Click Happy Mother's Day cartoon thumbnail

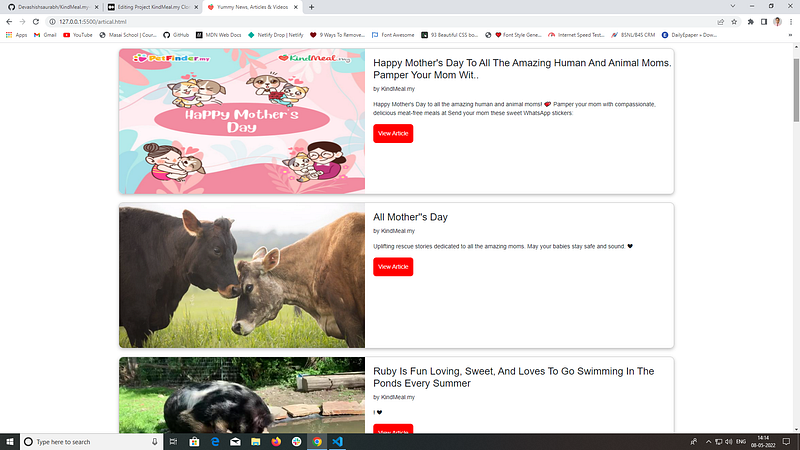(242, 121)
